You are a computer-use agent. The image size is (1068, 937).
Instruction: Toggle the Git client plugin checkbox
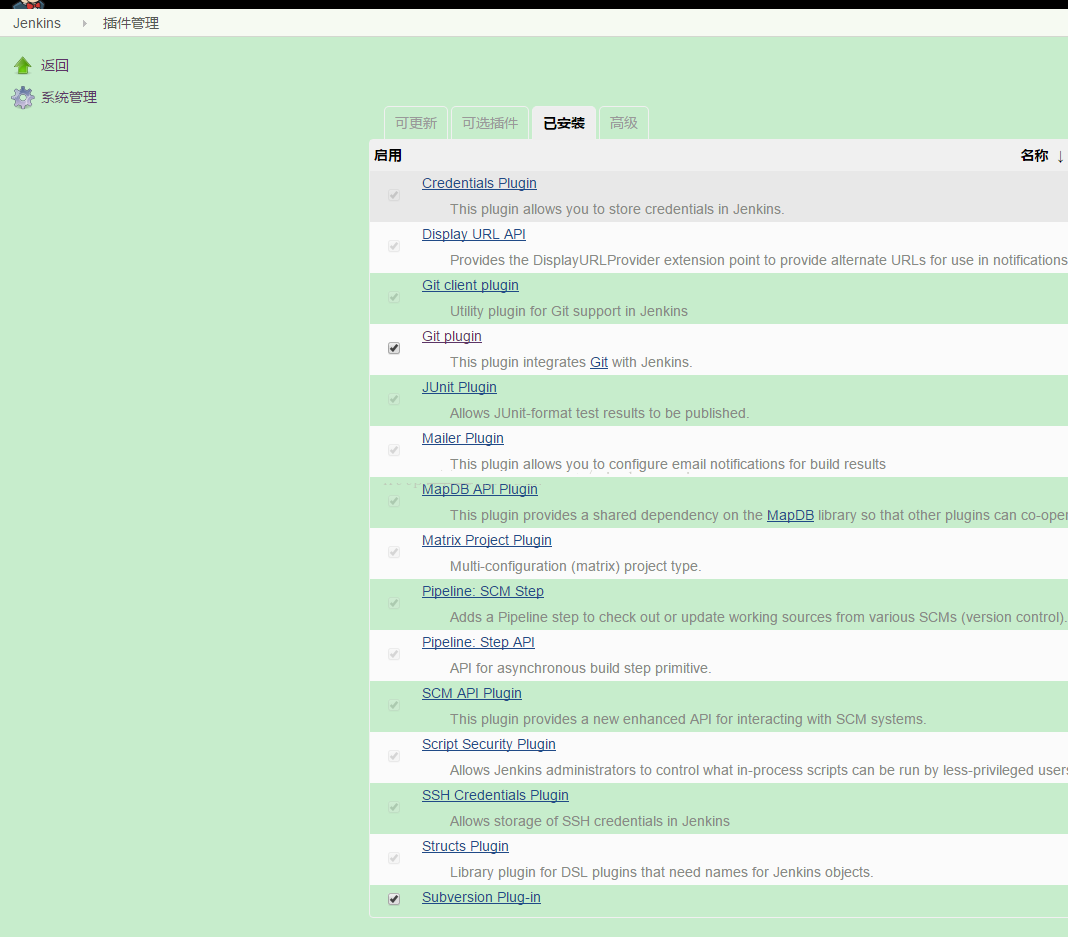click(x=394, y=298)
